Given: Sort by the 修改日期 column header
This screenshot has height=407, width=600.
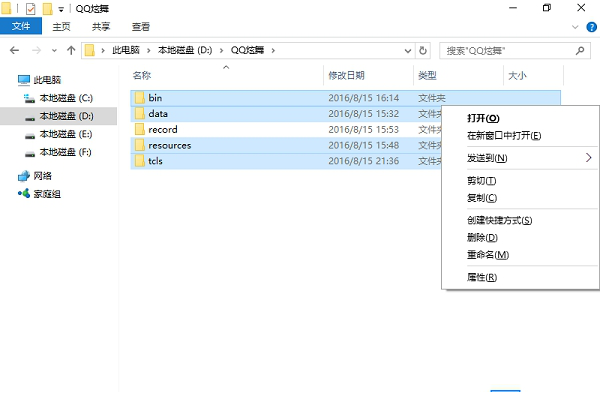Looking at the screenshot, I should [x=346, y=75].
